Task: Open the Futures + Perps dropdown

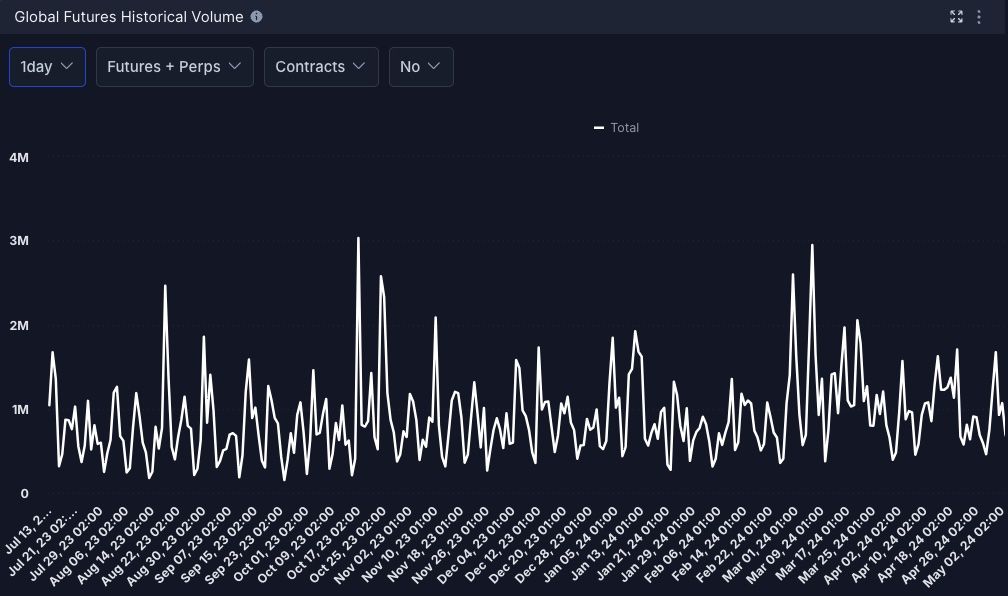Action: (174, 67)
